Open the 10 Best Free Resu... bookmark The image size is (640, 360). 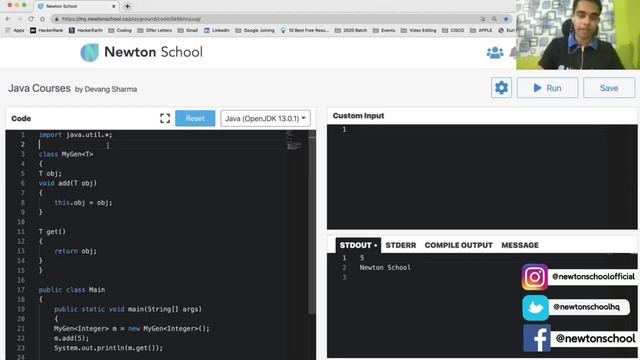pos(304,30)
